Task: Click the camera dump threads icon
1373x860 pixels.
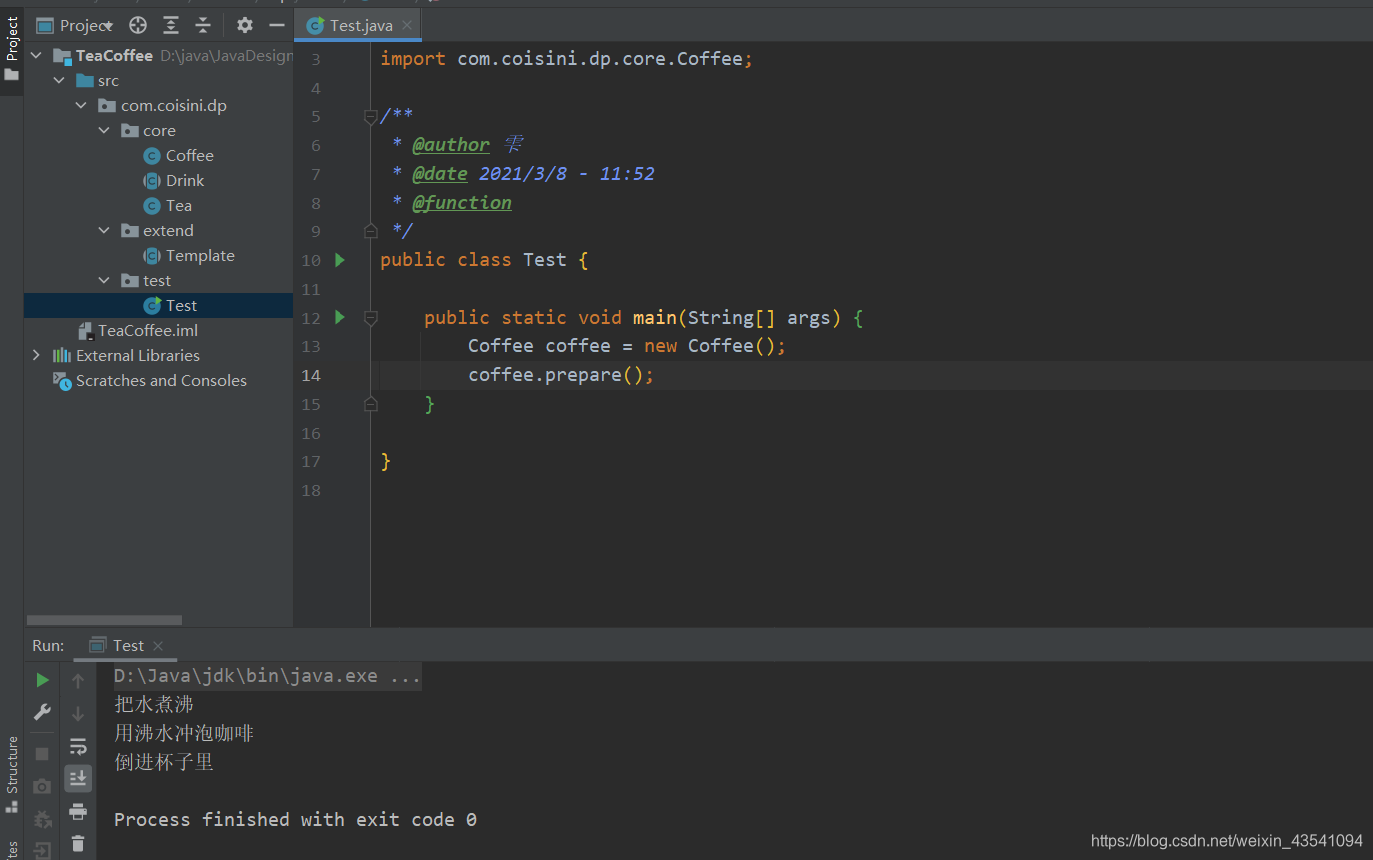Action: (42, 786)
